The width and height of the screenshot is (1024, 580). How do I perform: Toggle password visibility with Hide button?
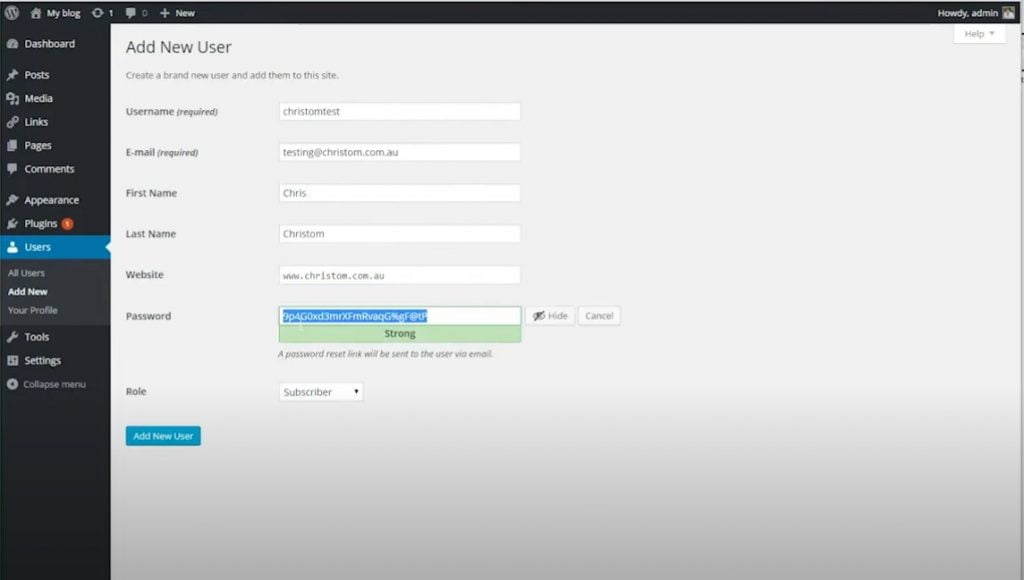550,316
